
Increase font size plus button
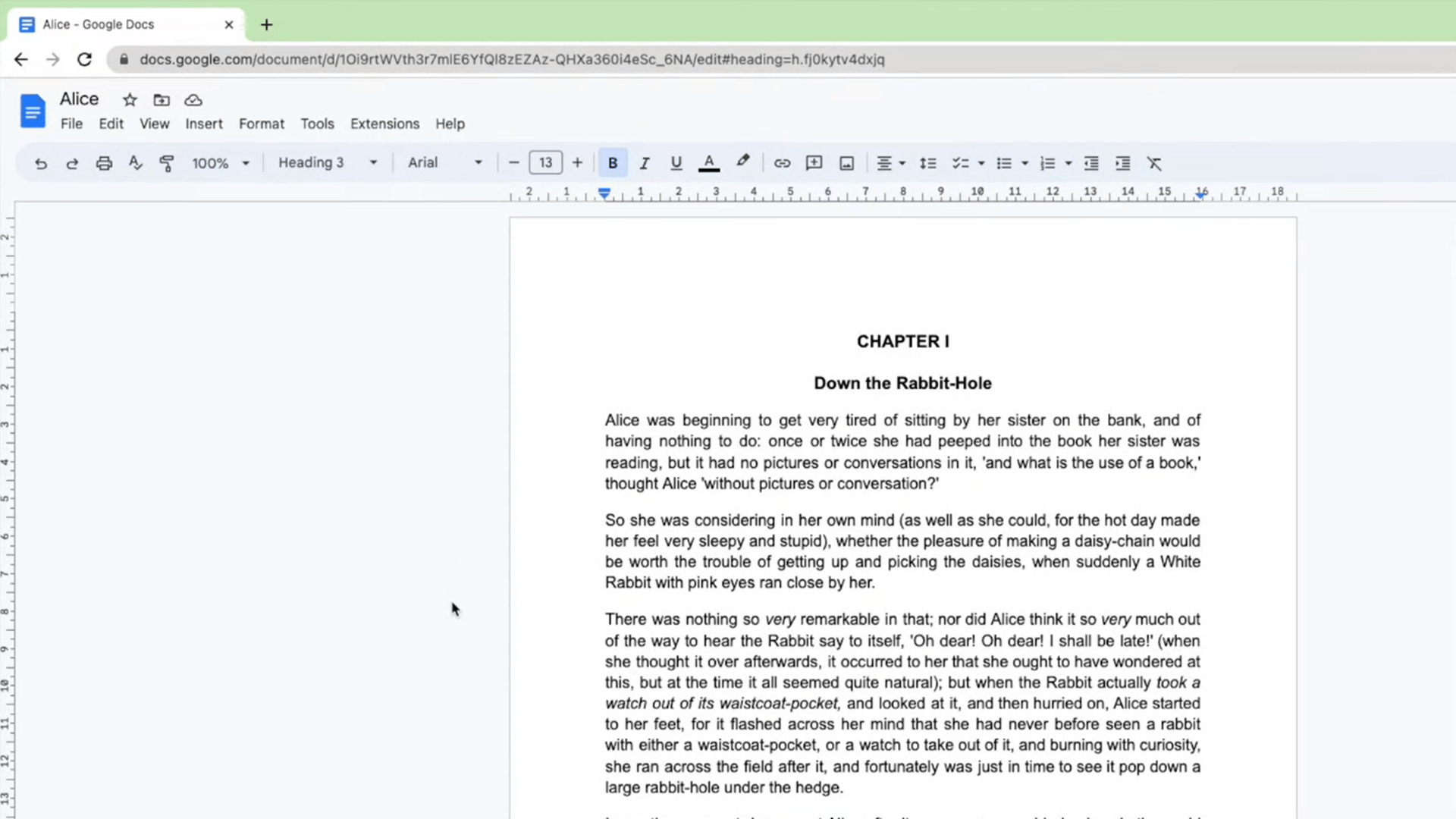pyautogui.click(x=577, y=162)
